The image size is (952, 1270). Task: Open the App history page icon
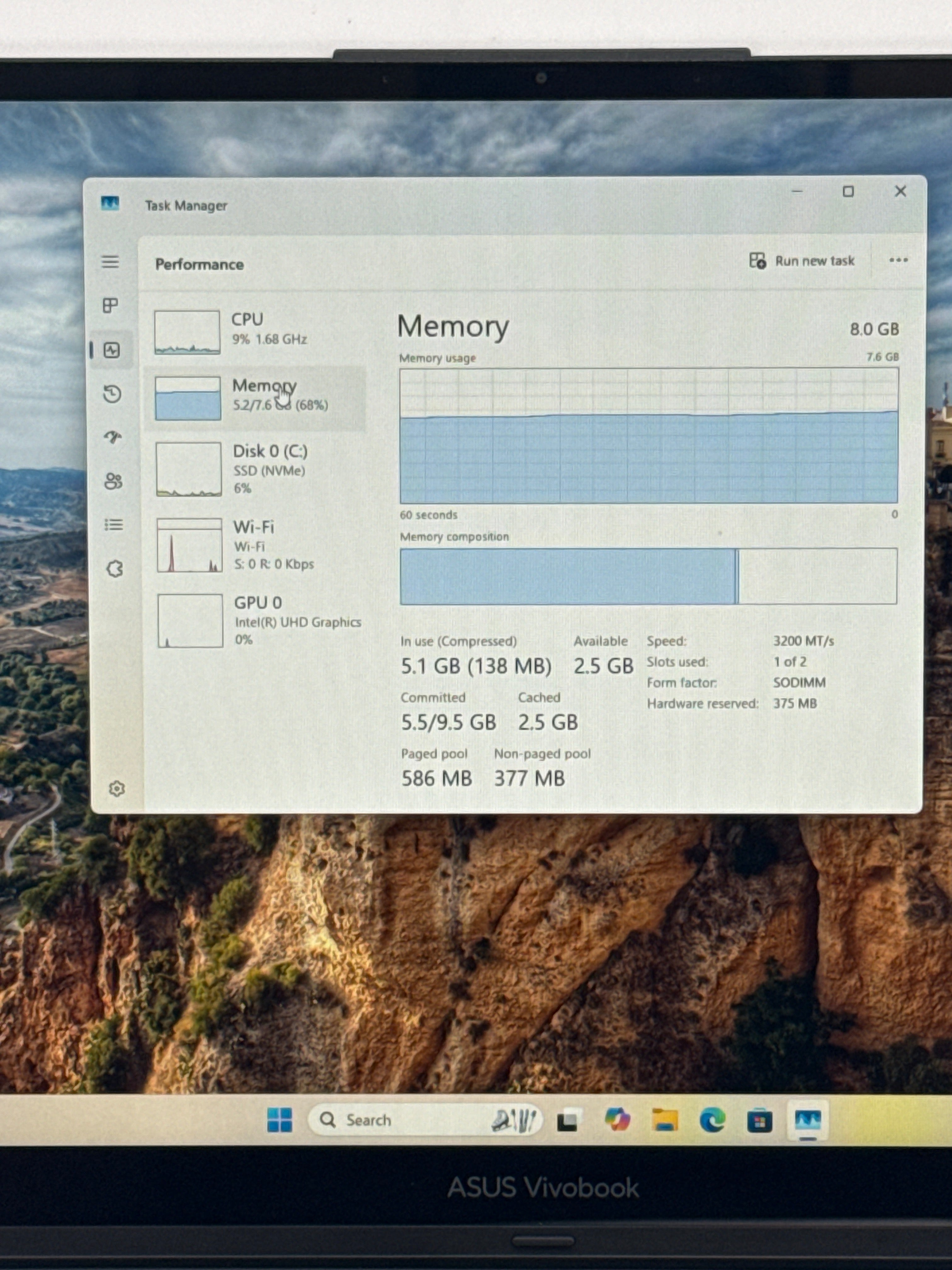[112, 394]
